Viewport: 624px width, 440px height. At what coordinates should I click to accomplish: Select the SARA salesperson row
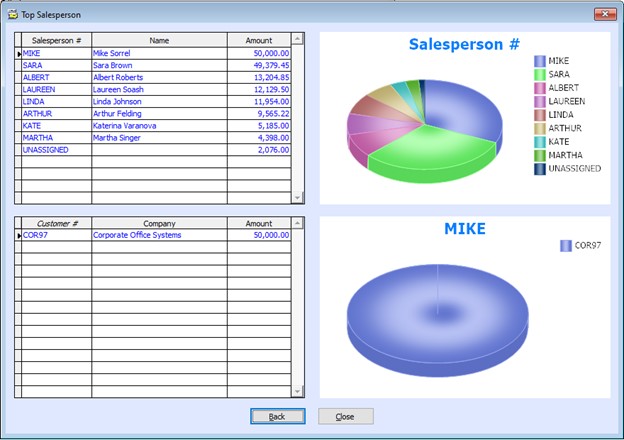coord(56,65)
